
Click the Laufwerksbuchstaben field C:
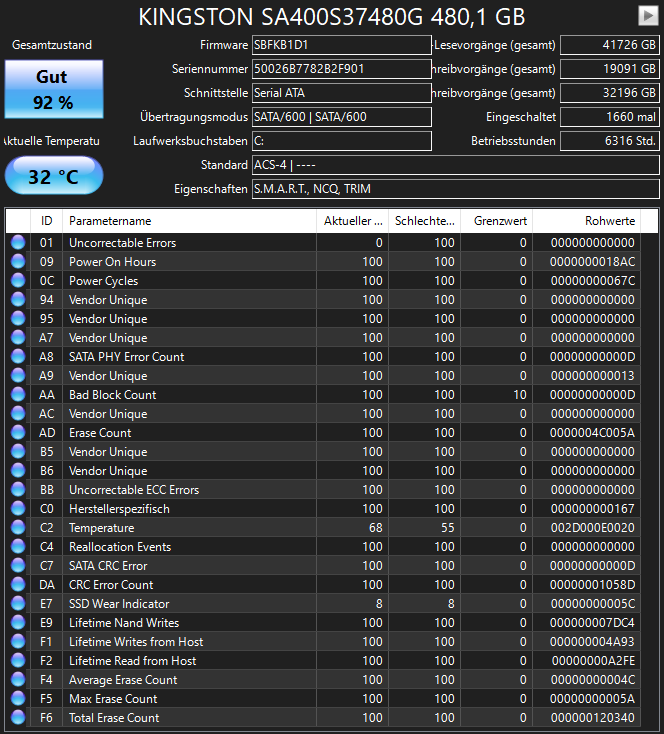pos(341,140)
